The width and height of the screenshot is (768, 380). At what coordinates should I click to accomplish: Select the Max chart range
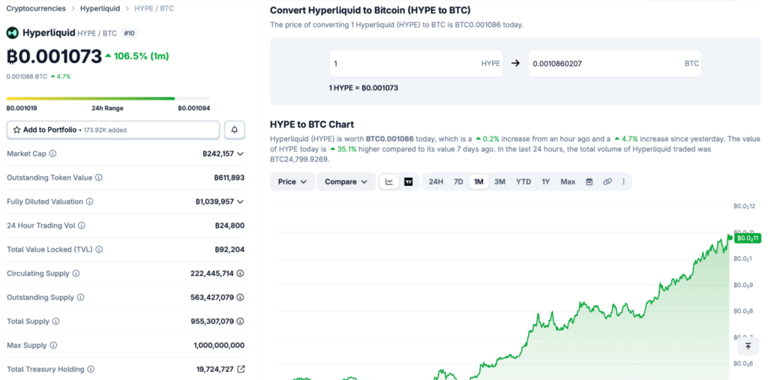tap(568, 182)
